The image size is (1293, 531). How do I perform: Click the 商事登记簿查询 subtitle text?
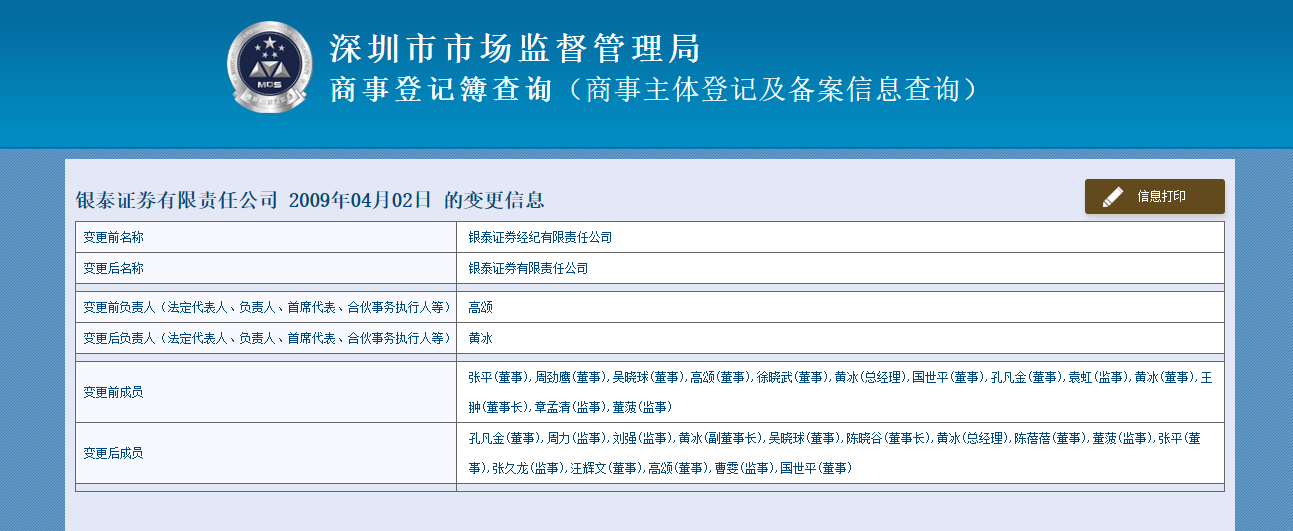point(441,90)
